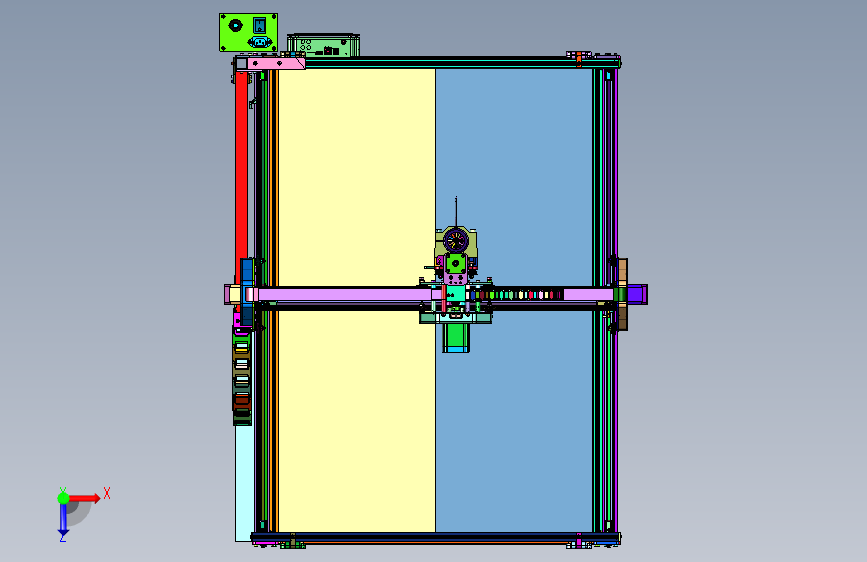Select the pink bracket at top-left corner
867x562 pixels.
pyautogui.click(x=275, y=64)
